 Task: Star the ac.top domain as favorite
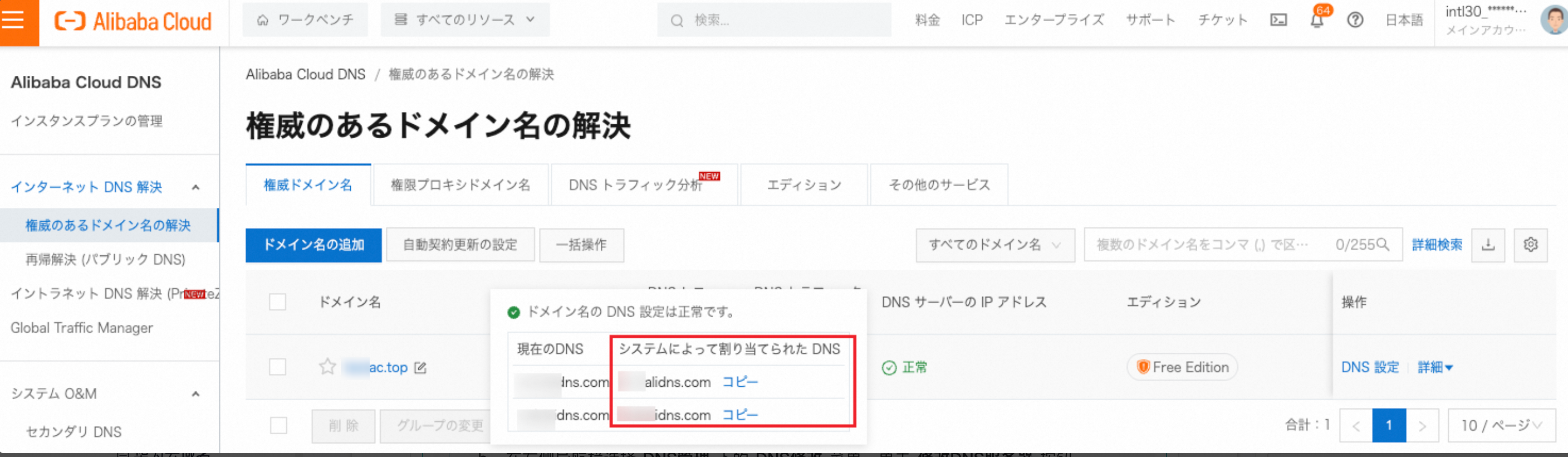coord(327,367)
